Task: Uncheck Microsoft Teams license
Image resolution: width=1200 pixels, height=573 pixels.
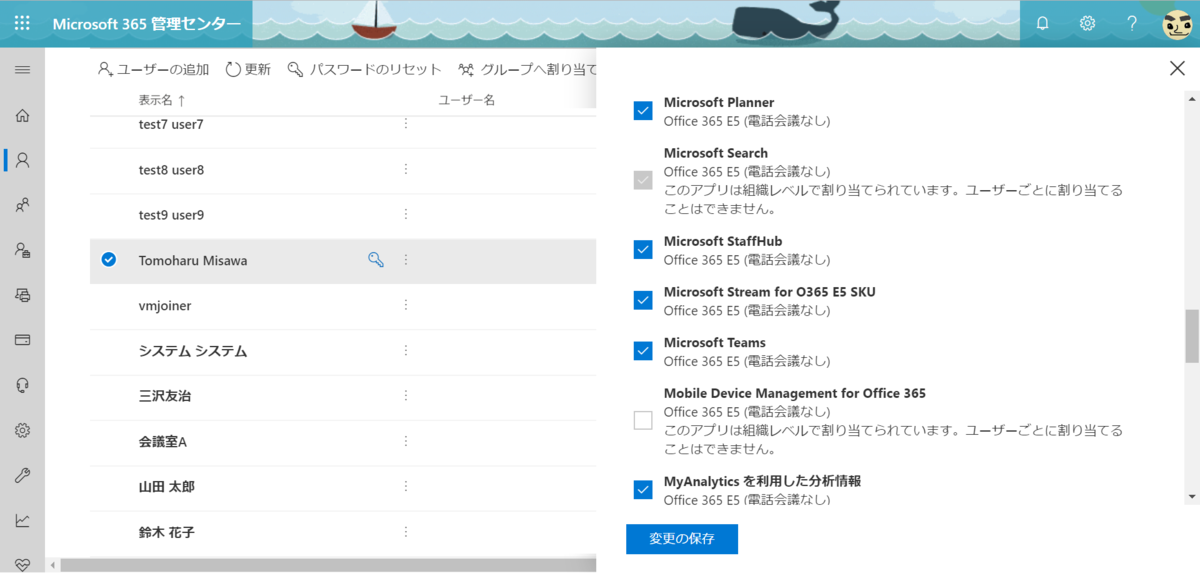Action: click(643, 351)
